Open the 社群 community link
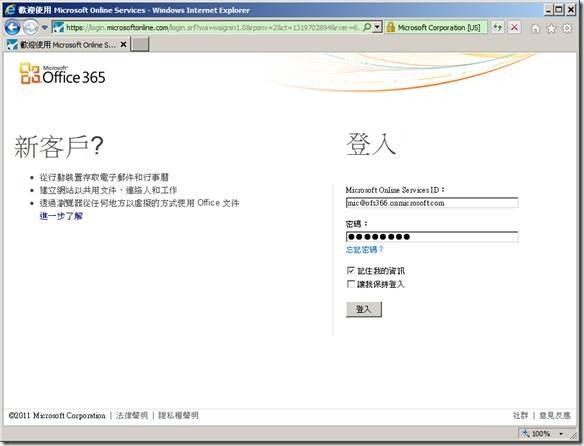The width and height of the screenshot is (584, 446). [520, 415]
